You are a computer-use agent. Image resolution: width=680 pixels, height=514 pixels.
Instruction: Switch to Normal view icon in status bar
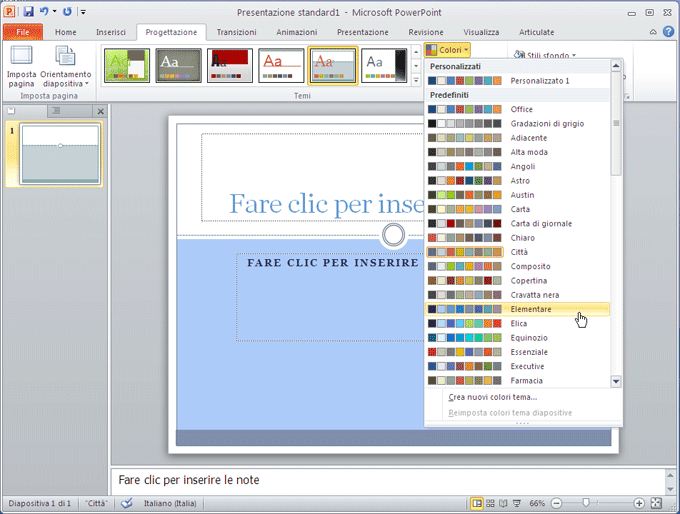(x=477, y=503)
